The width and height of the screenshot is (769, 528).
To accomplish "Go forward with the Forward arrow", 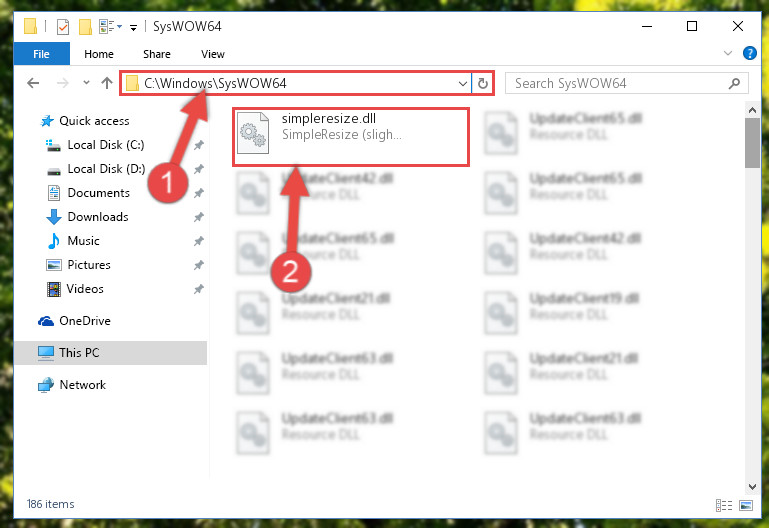I will click(x=63, y=83).
